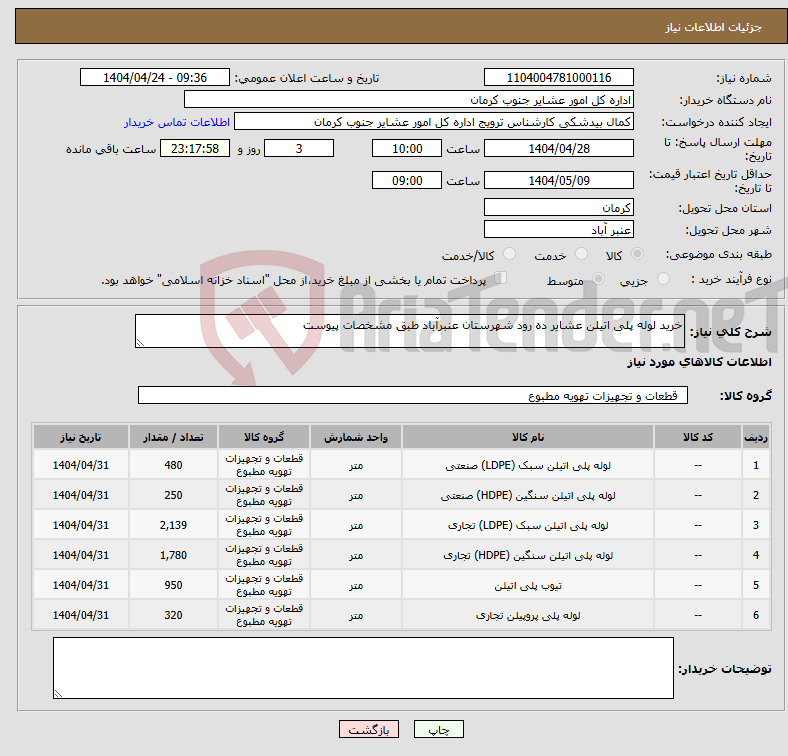This screenshot has width=788, height=756.
Task: Click item name تیوب پلی اتیلن
Action: [528, 586]
